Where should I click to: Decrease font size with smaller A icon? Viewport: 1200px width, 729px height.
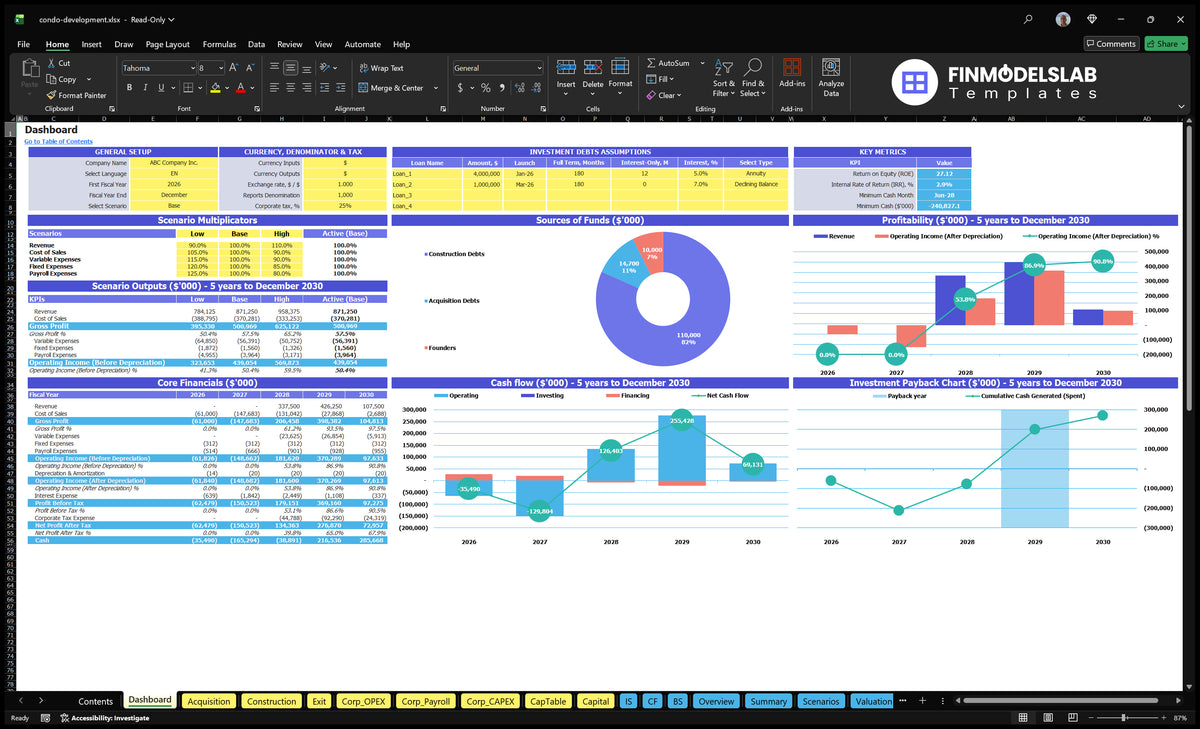tap(250, 67)
